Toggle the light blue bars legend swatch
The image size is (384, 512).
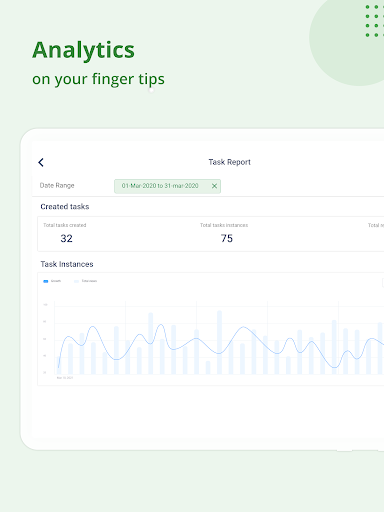pyautogui.click(x=76, y=281)
